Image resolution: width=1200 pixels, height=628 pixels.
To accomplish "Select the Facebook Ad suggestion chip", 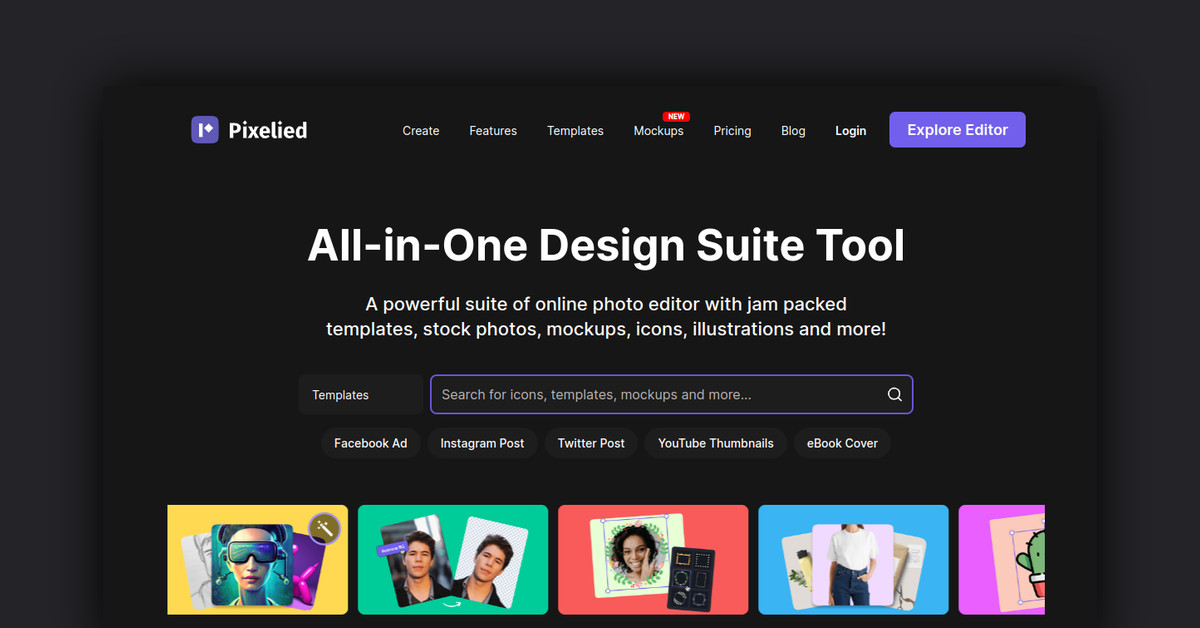I will [371, 443].
